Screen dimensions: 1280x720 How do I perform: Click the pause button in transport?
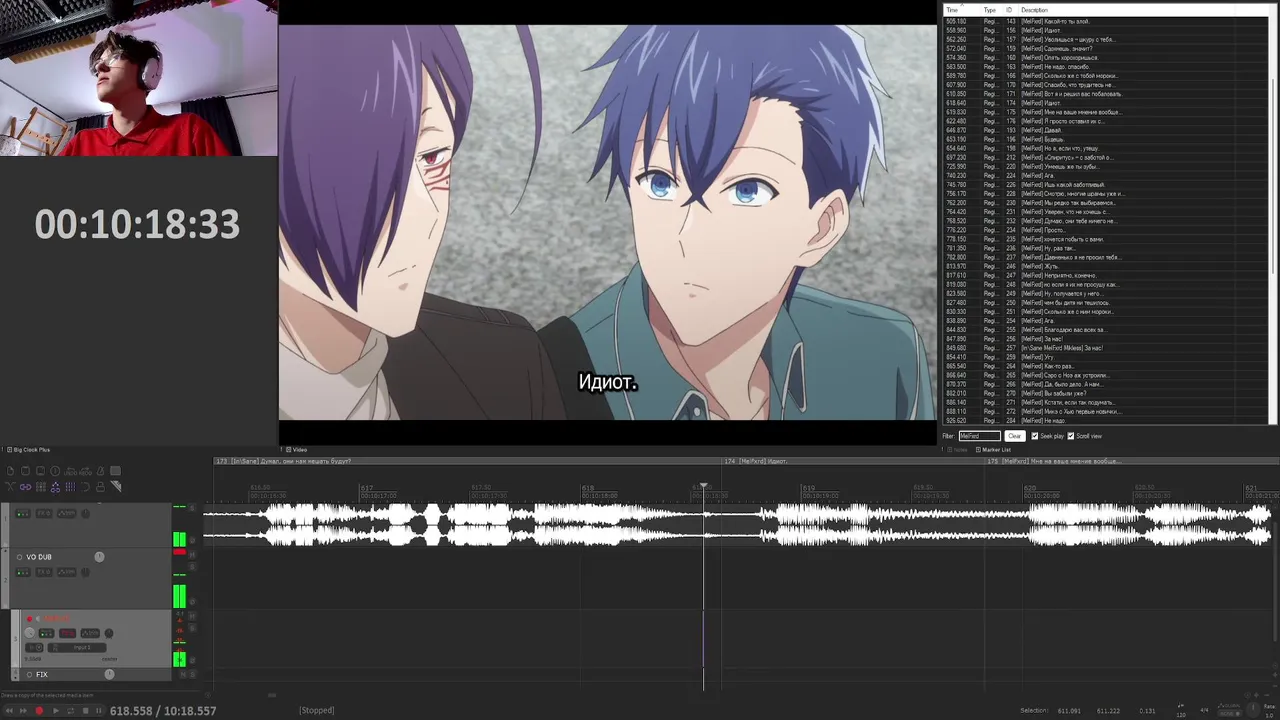[98, 711]
